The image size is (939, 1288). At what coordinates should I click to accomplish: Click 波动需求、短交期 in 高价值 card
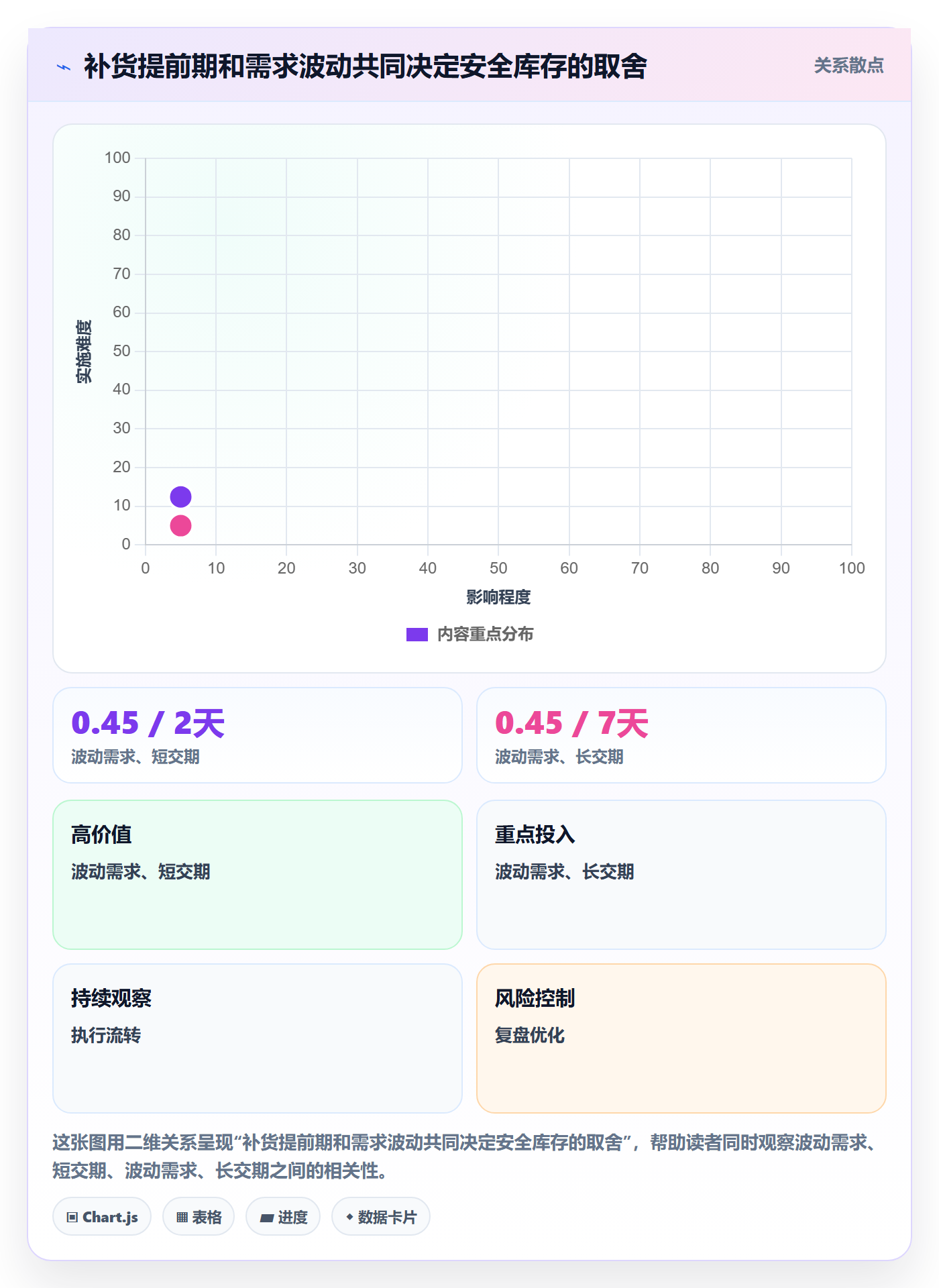tap(141, 871)
